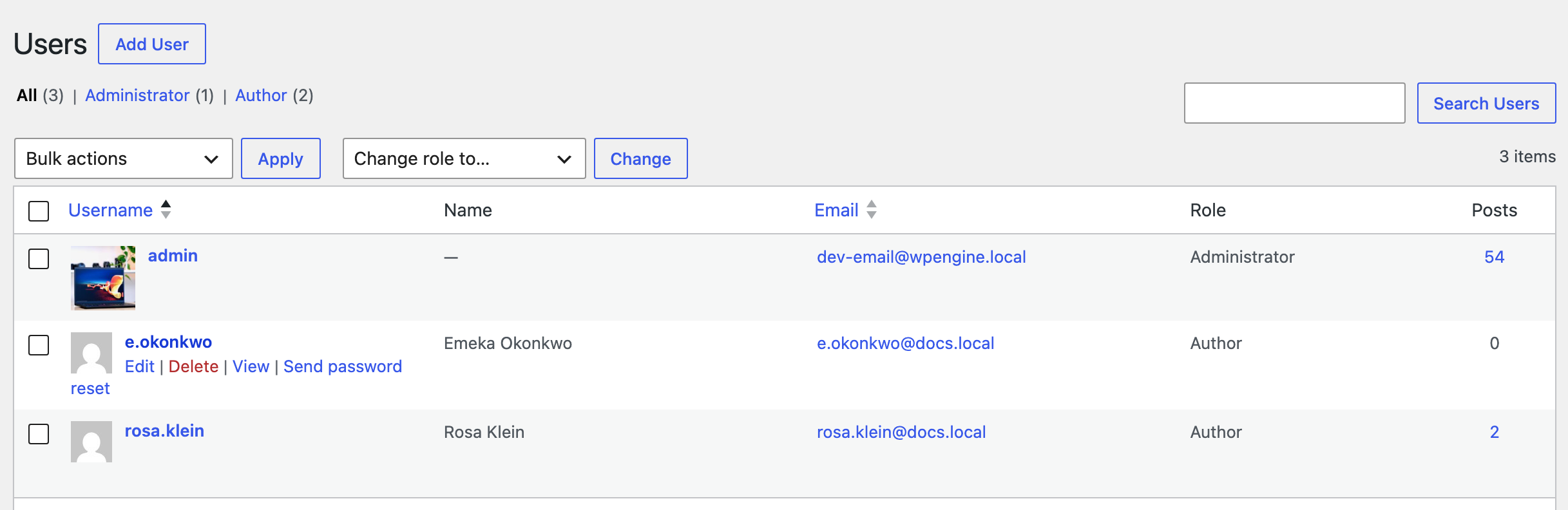This screenshot has height=510, width=1568.
Task: Toggle the select-all users checkbox
Action: [39, 211]
